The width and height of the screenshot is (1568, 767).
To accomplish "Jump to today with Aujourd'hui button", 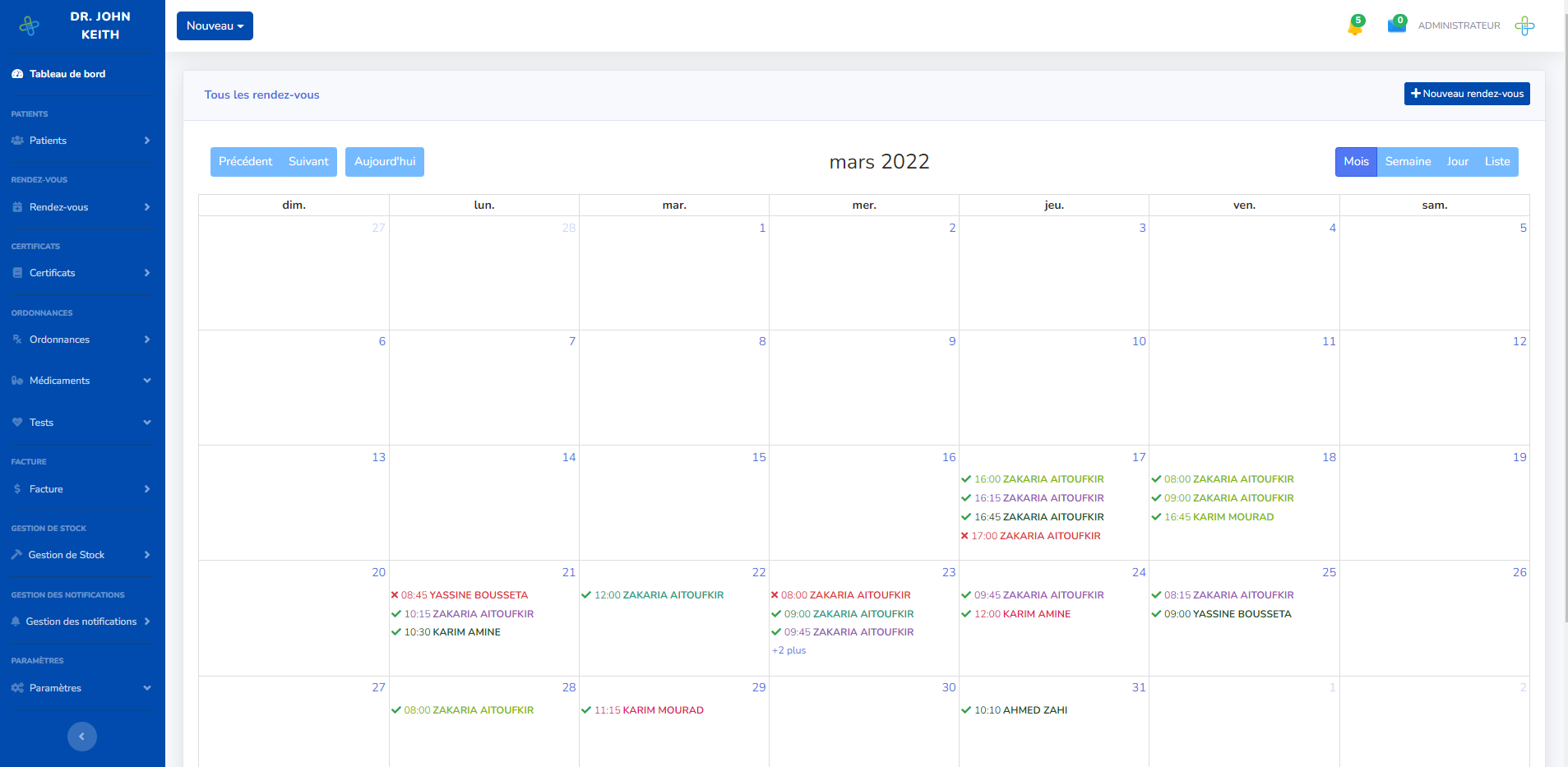I will [385, 162].
